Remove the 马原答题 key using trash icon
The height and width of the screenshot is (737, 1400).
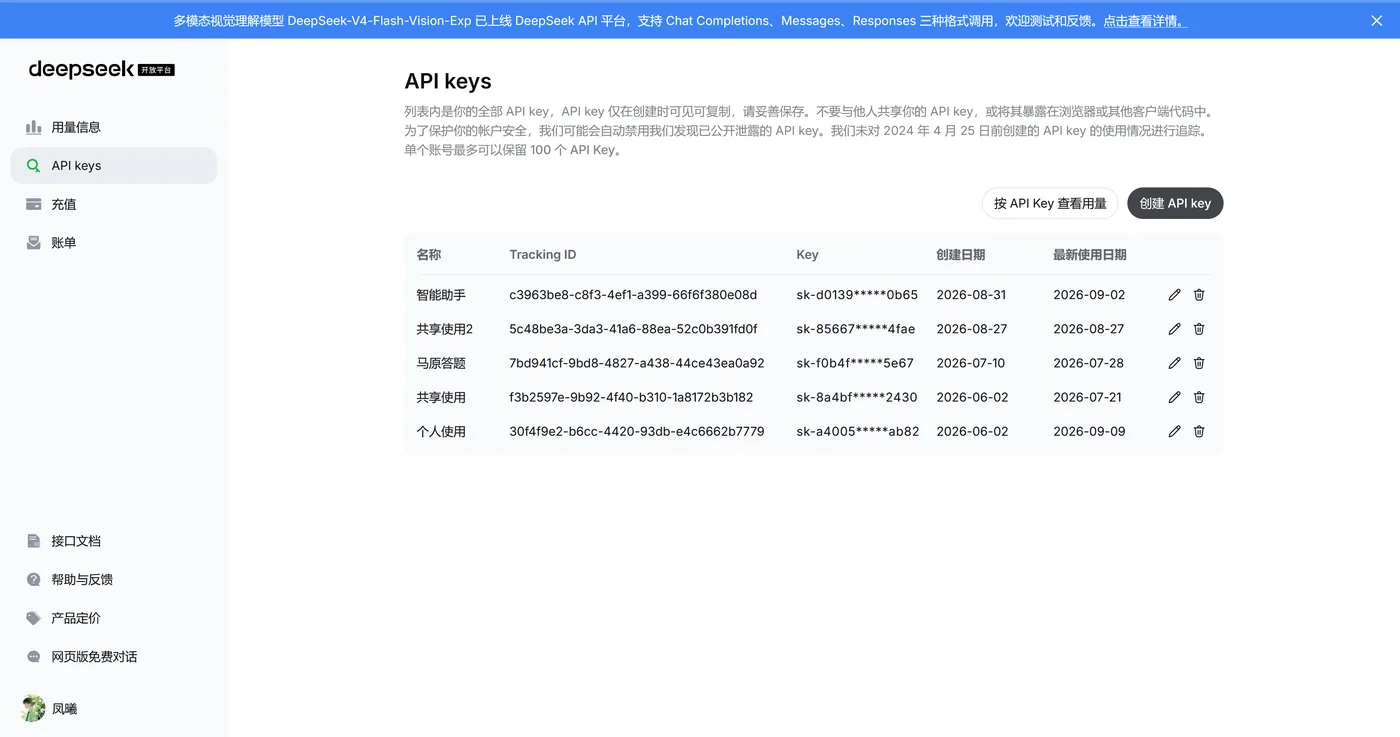pyautogui.click(x=1199, y=363)
